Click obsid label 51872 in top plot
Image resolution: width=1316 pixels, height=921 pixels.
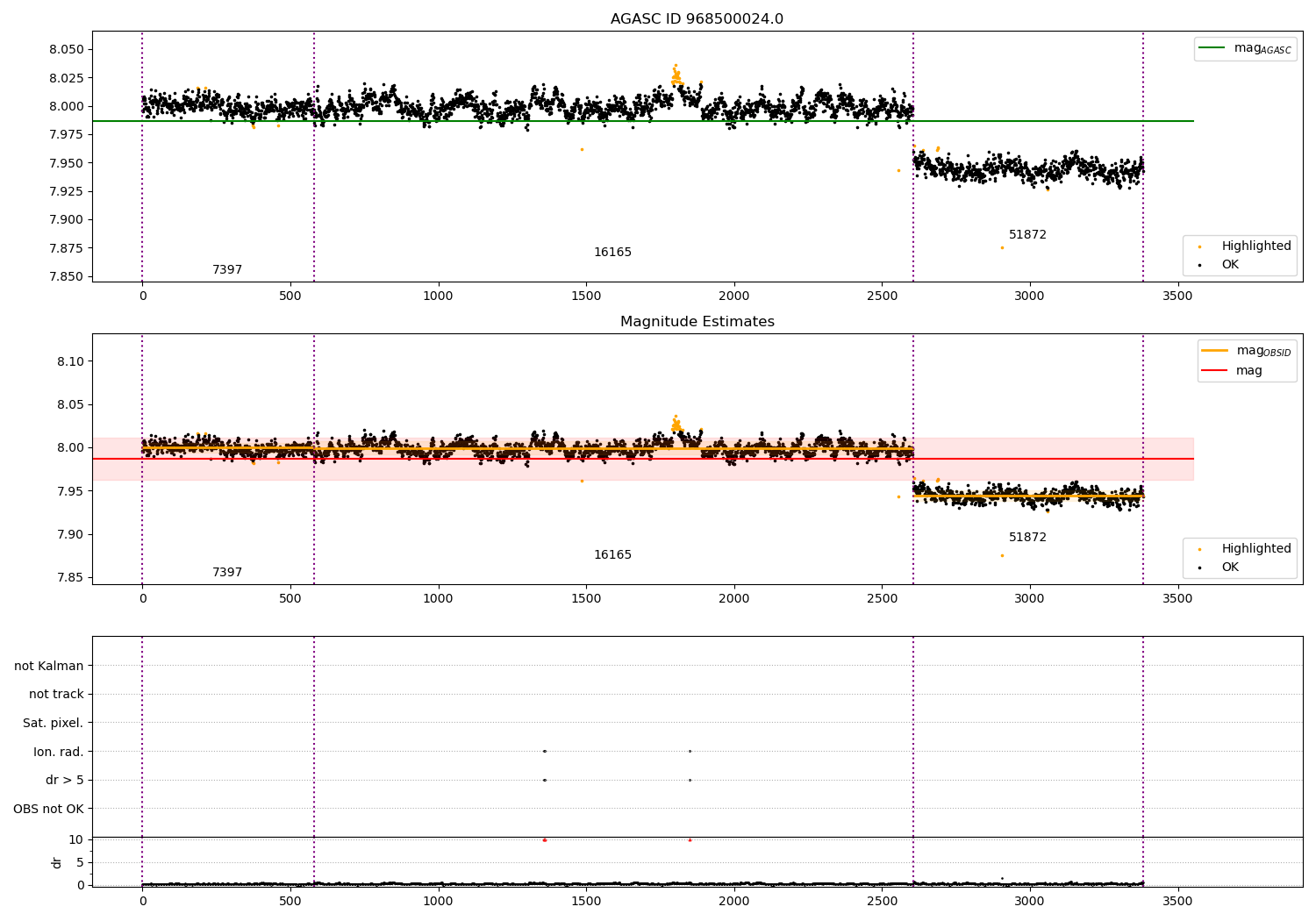click(x=1027, y=235)
